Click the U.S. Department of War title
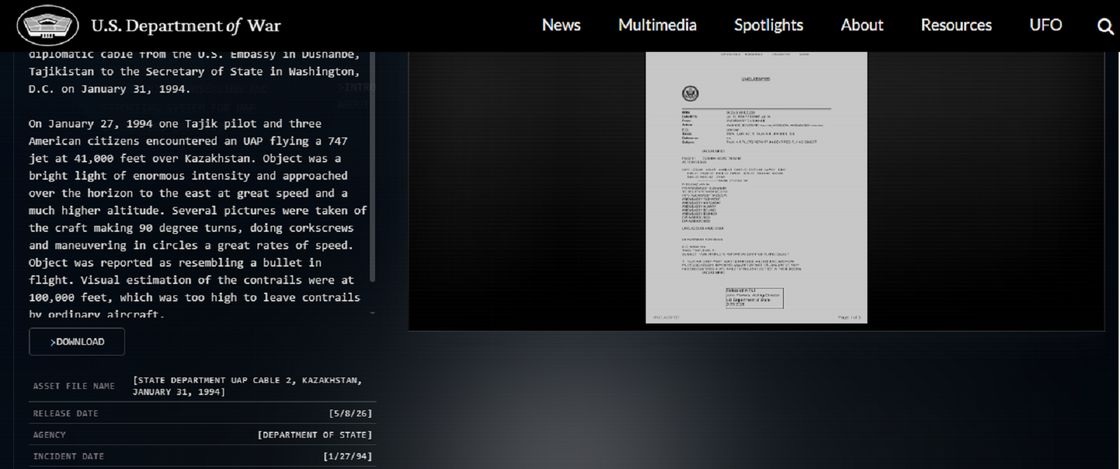Viewport: 1120px width, 469px height. (186, 26)
